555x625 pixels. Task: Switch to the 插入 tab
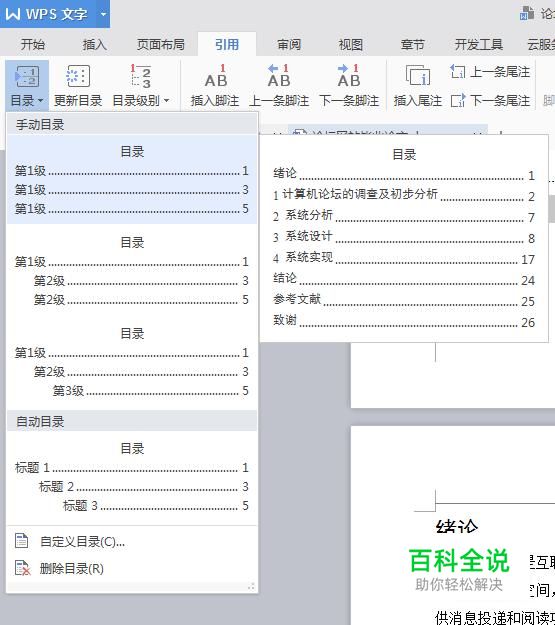pos(94,44)
